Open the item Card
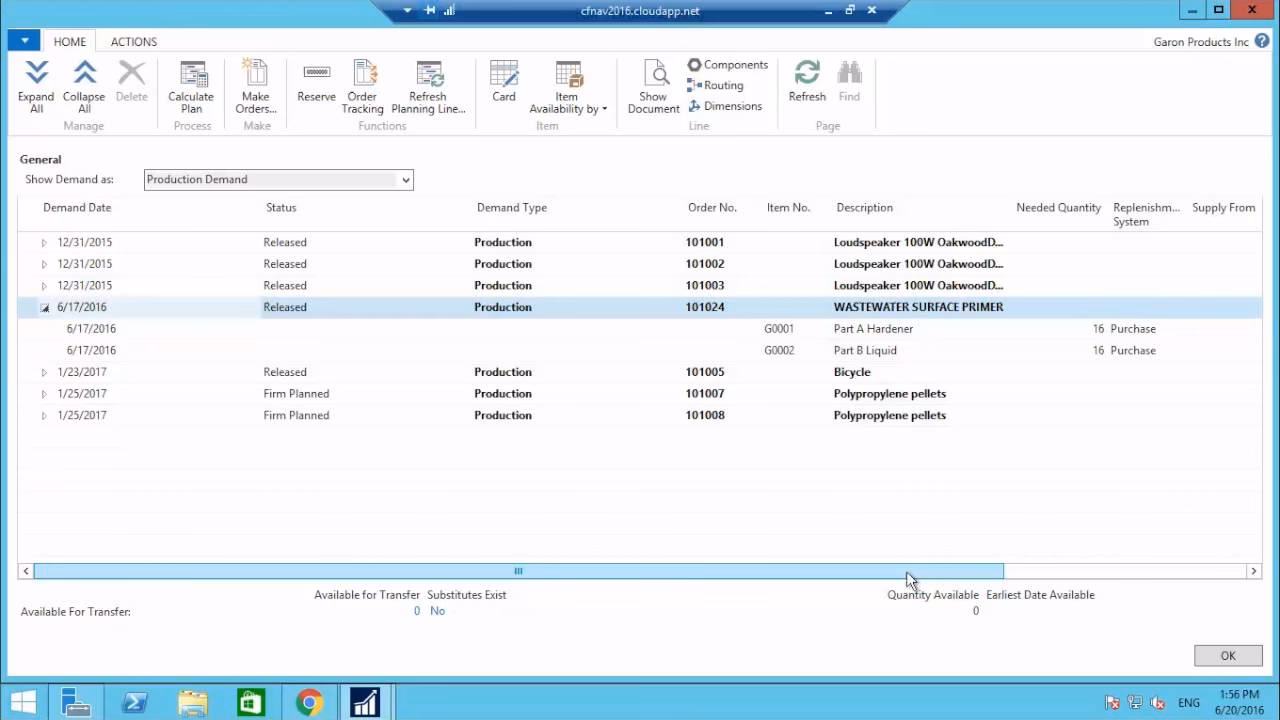The height and width of the screenshot is (720, 1280). click(x=503, y=80)
